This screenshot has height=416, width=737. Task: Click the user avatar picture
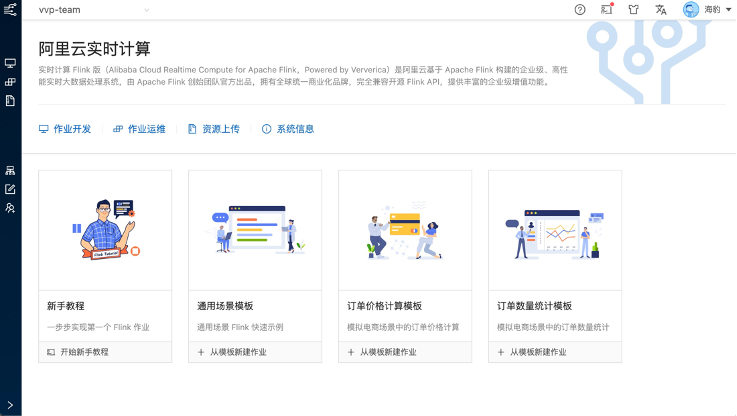point(691,9)
